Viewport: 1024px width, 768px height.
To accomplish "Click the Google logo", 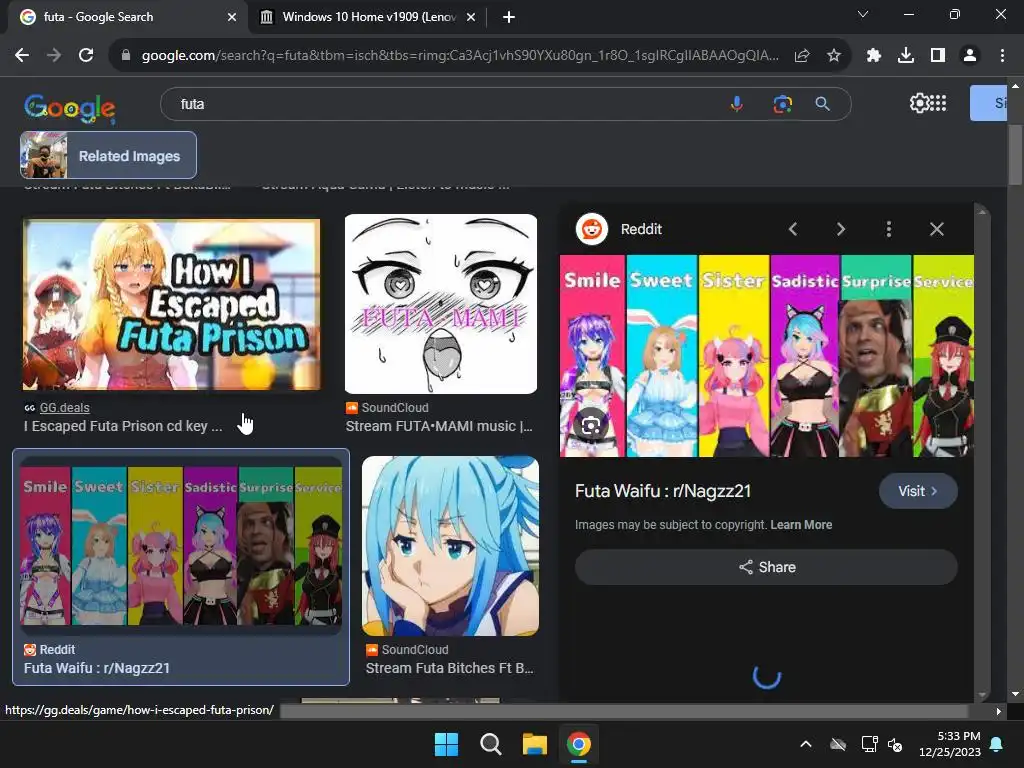I will 70,108.
